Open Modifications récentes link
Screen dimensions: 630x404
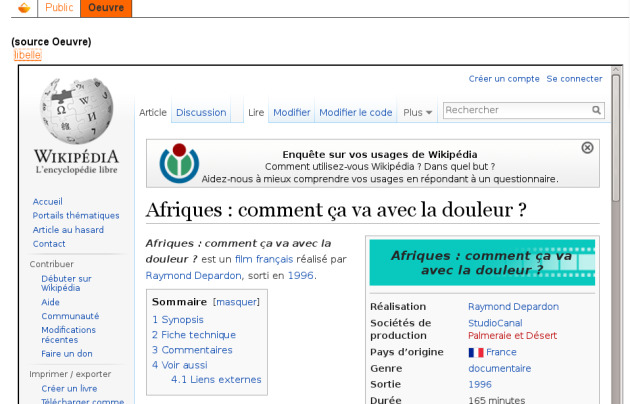pyautogui.click(x=69, y=335)
